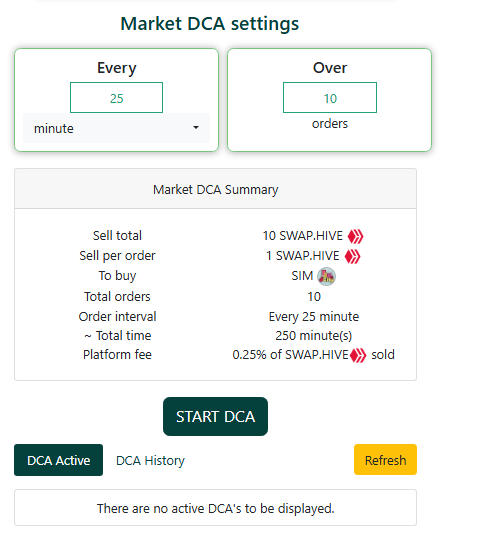Click the HIVE icon in Sell total row
Image resolution: width=481 pixels, height=539 pixels.
coord(355,236)
